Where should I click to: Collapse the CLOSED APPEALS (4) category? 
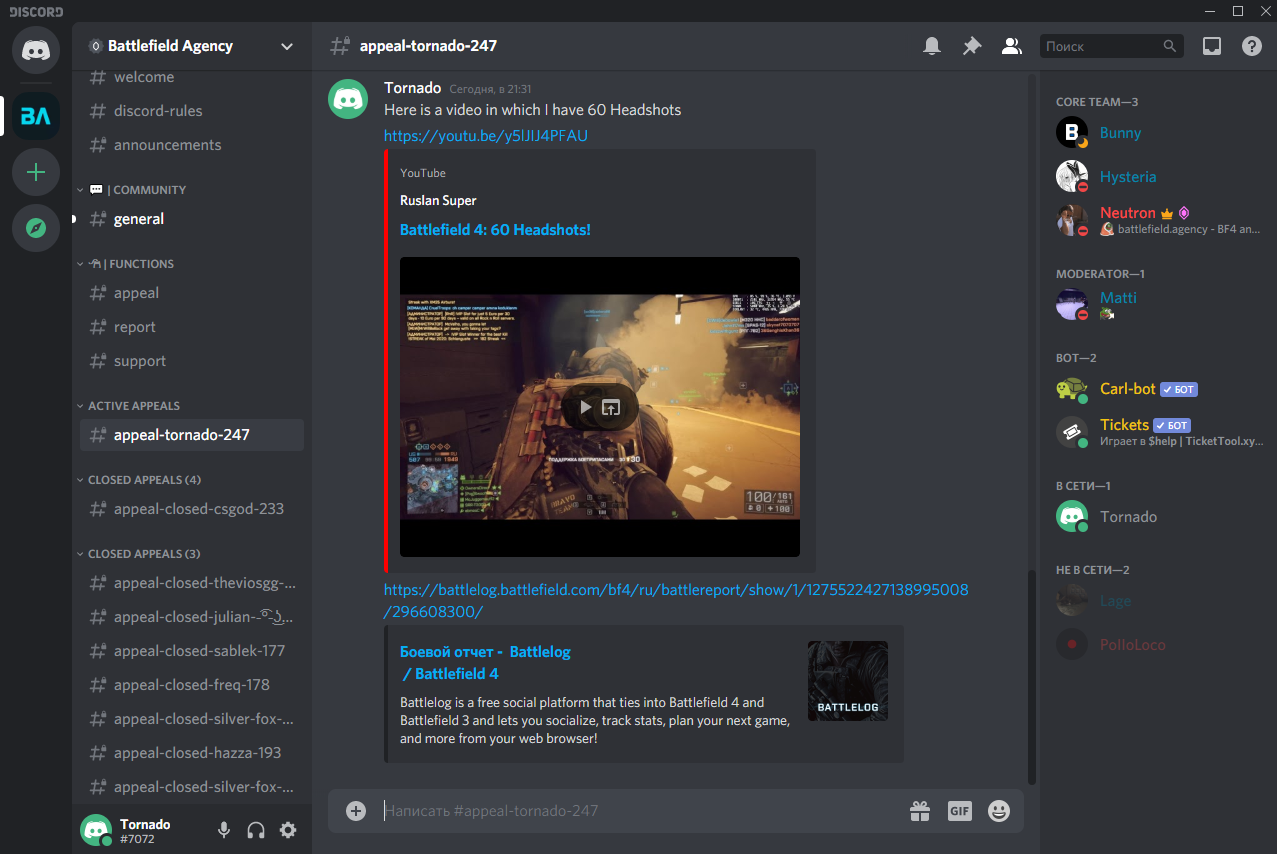139,480
